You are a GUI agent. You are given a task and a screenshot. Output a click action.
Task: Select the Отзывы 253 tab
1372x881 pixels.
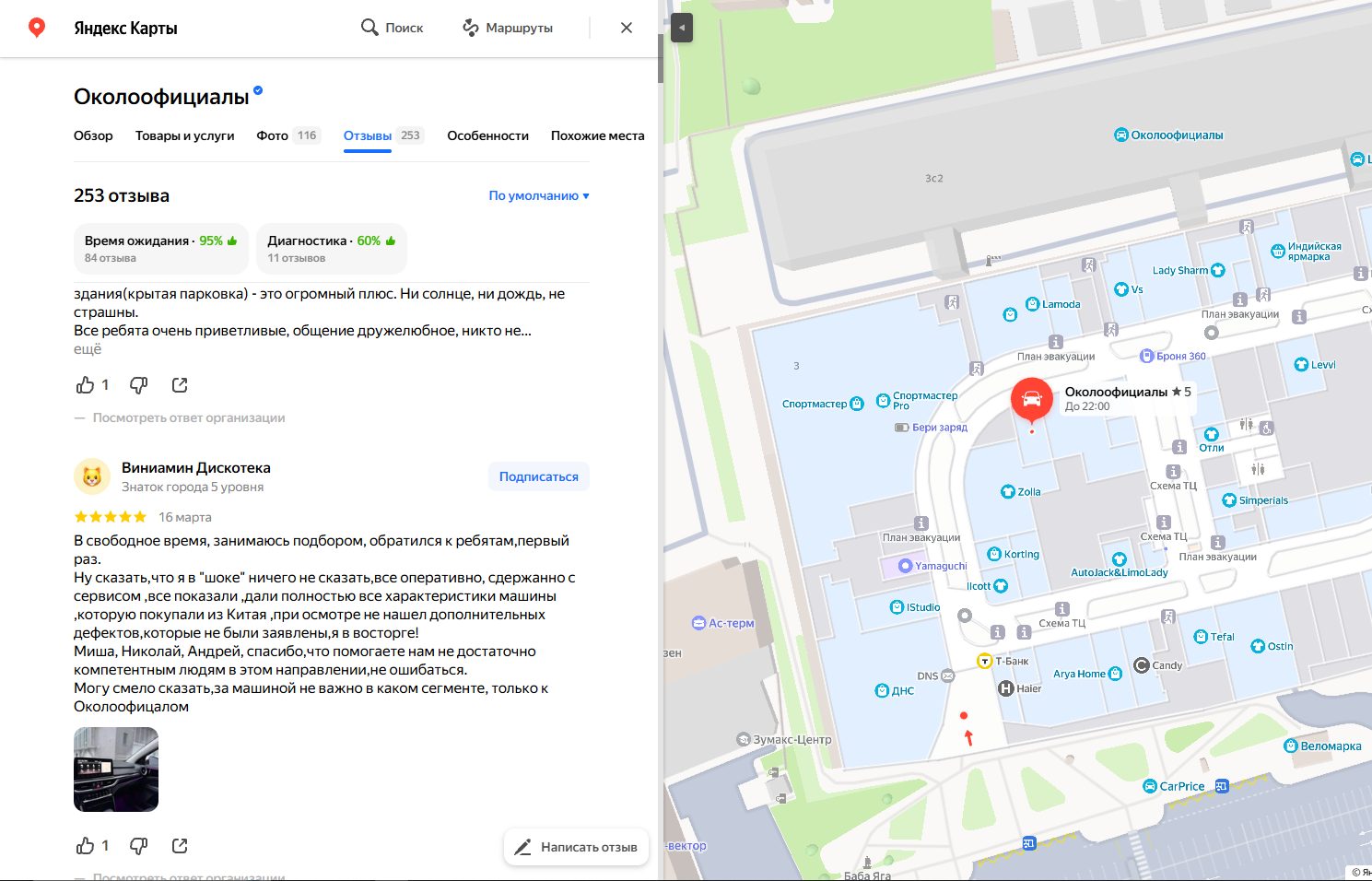click(382, 135)
